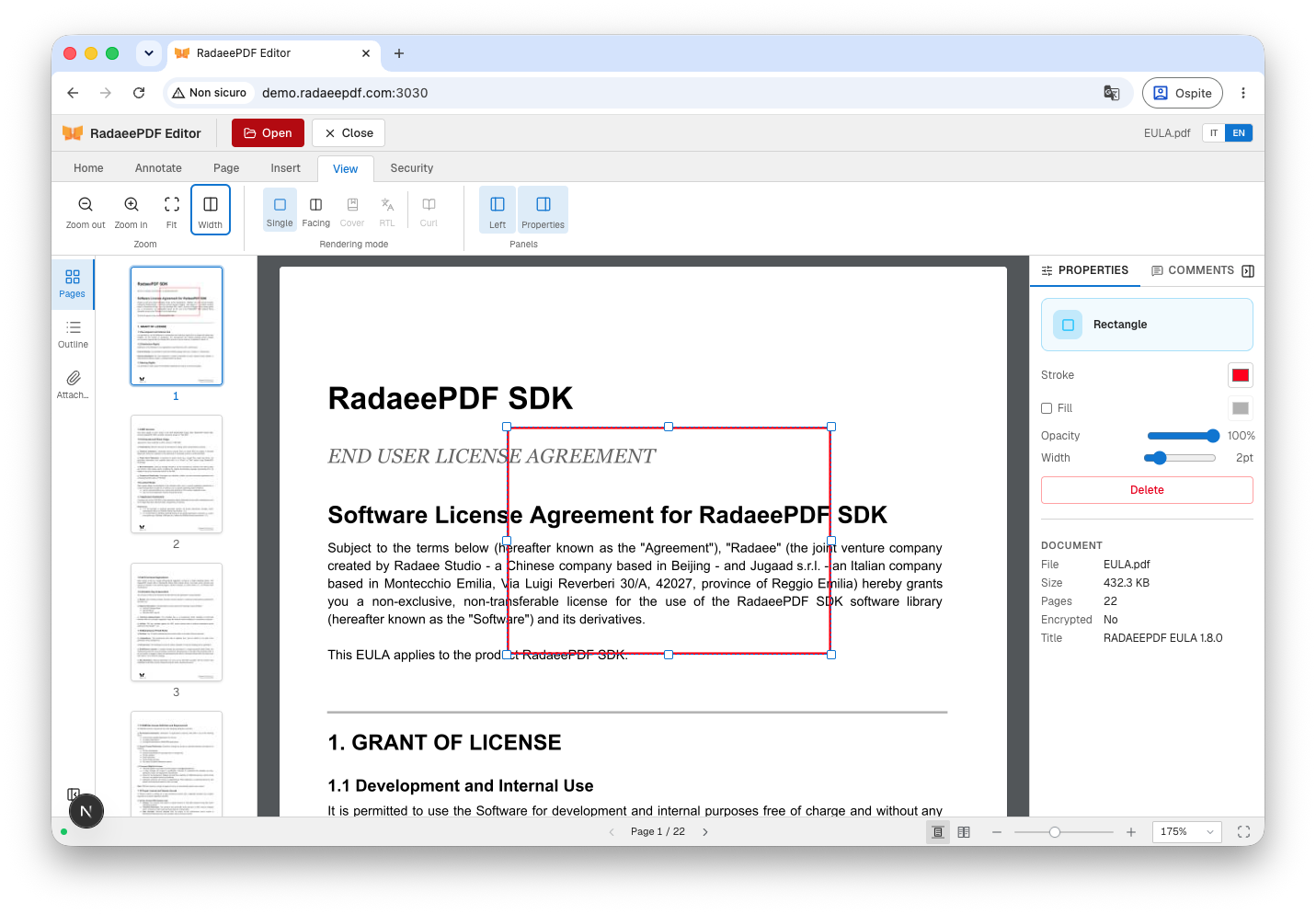Select the Fit zoom option
The image size is (1316, 914).
click(x=172, y=211)
